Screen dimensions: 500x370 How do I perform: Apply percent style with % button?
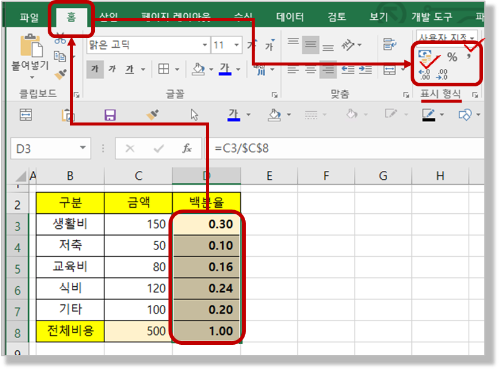tap(452, 57)
